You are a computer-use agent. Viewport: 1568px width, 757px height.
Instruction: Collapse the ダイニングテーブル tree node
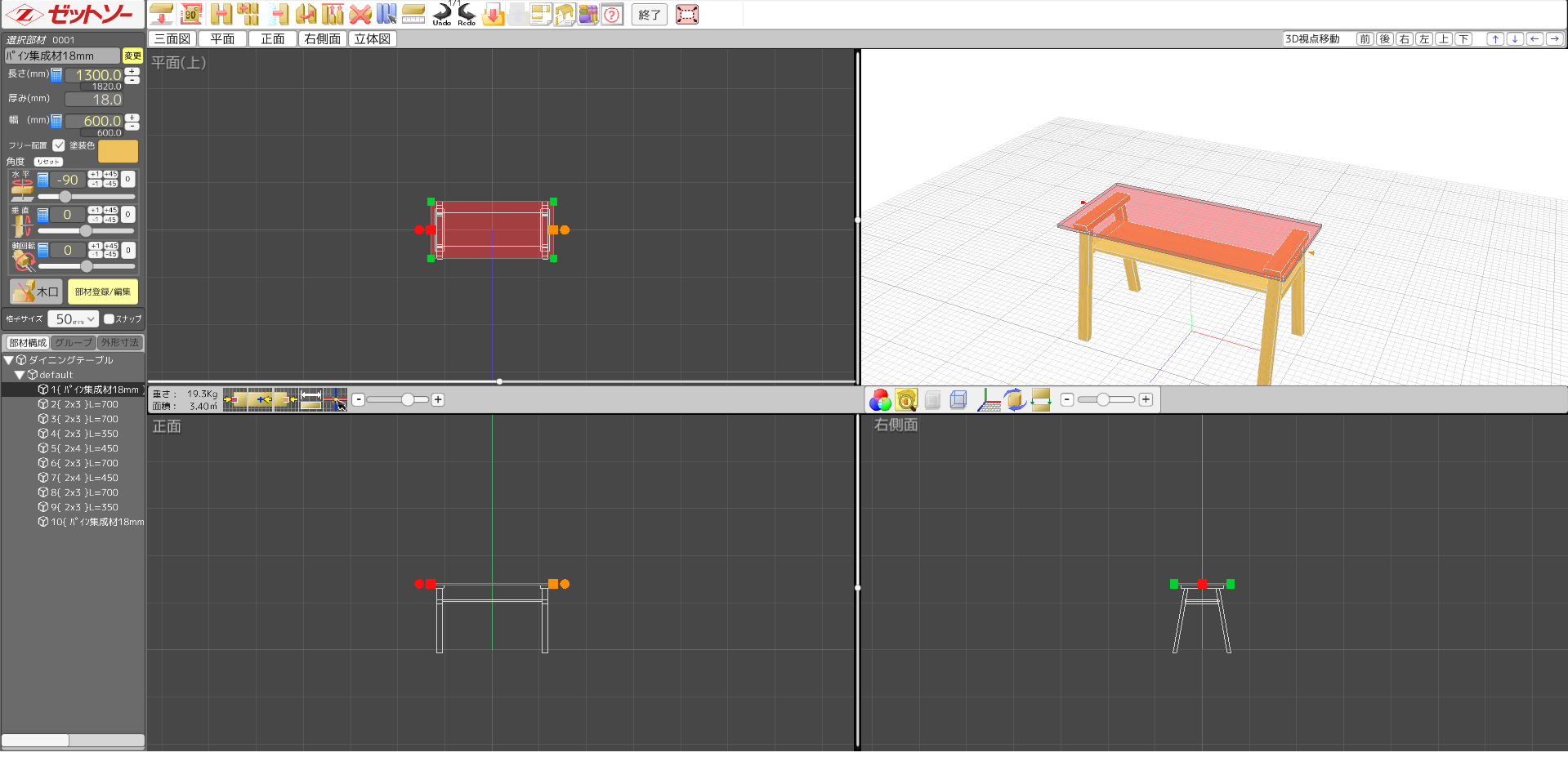pos(9,360)
